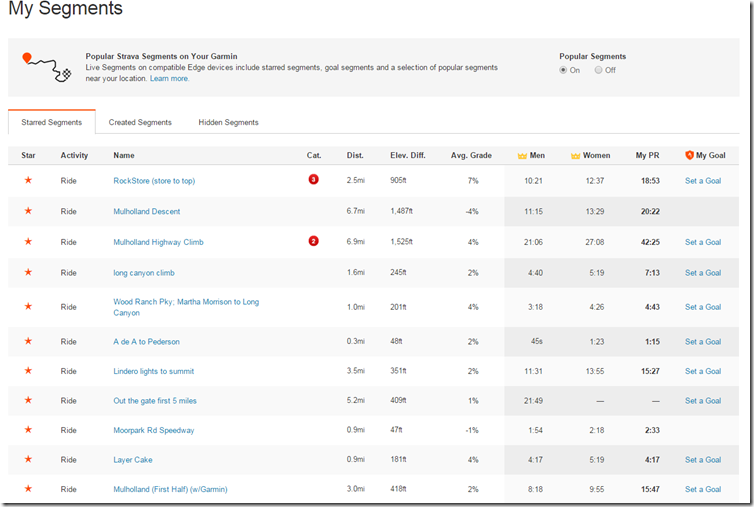Turn Popular Segments Off
The width and height of the screenshot is (754, 507).
click(598, 70)
